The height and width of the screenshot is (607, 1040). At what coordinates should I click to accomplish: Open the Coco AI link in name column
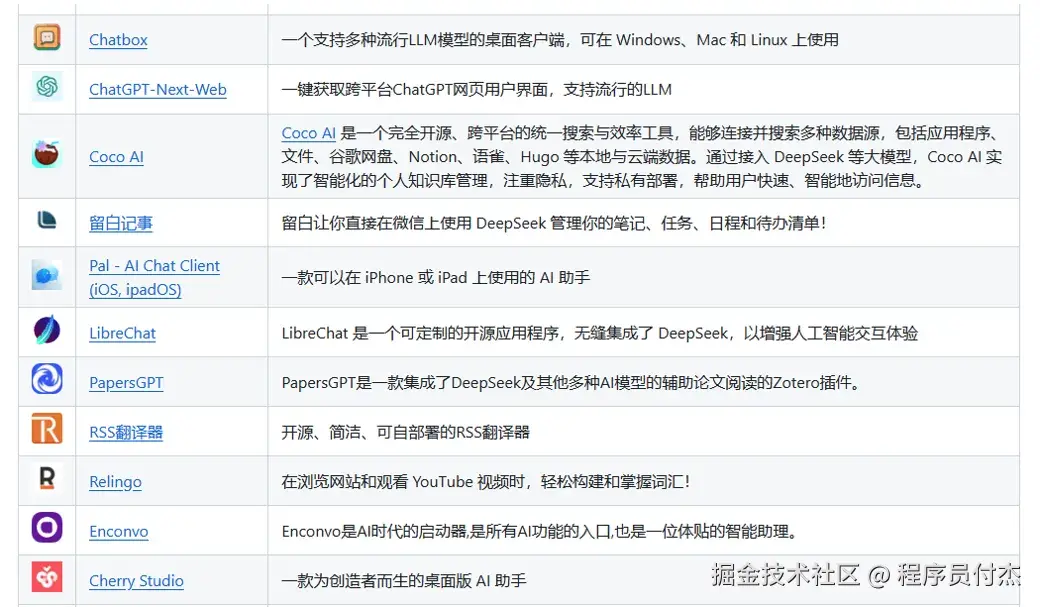[116, 157]
